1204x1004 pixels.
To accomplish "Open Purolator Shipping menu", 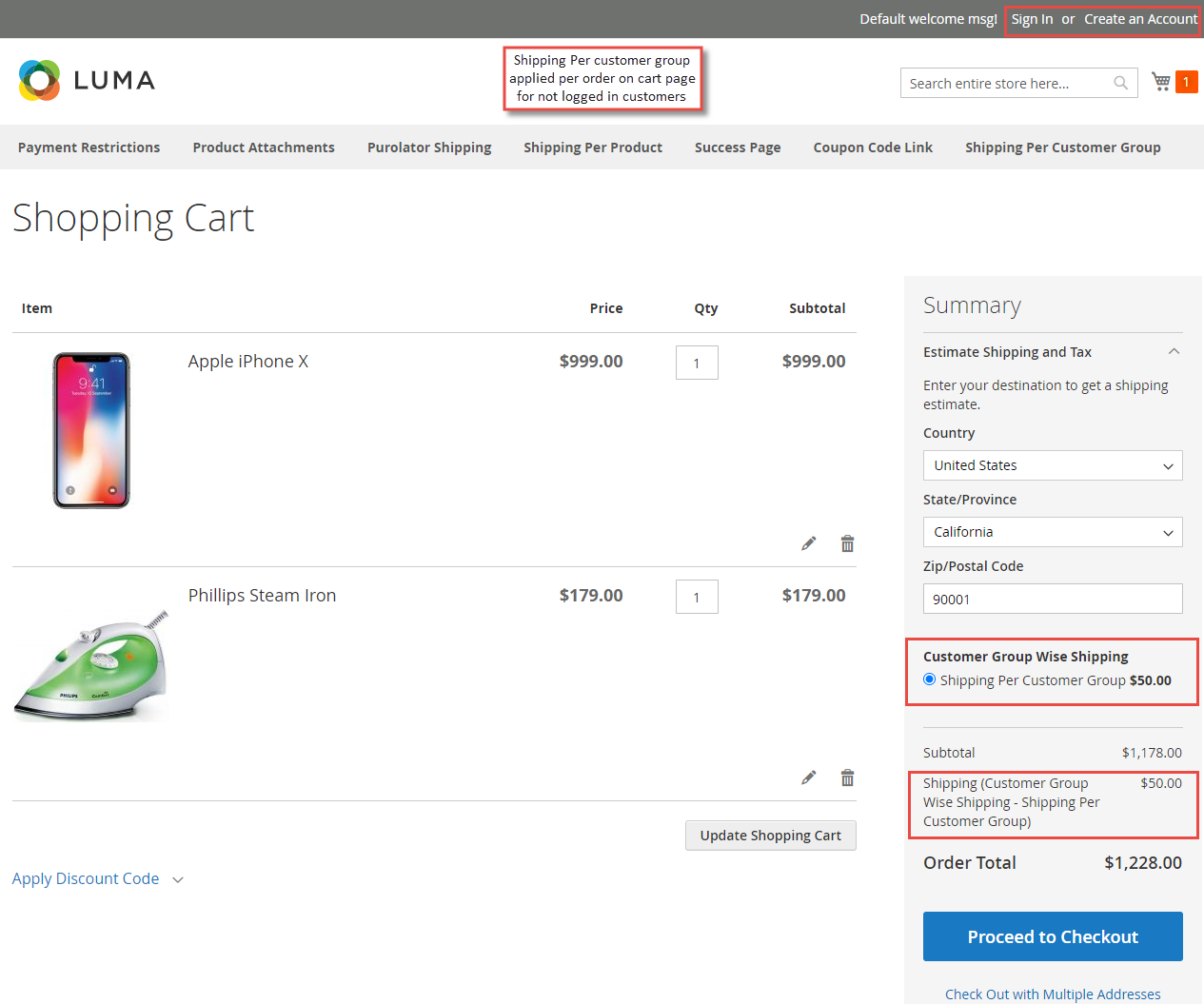I will click(429, 148).
